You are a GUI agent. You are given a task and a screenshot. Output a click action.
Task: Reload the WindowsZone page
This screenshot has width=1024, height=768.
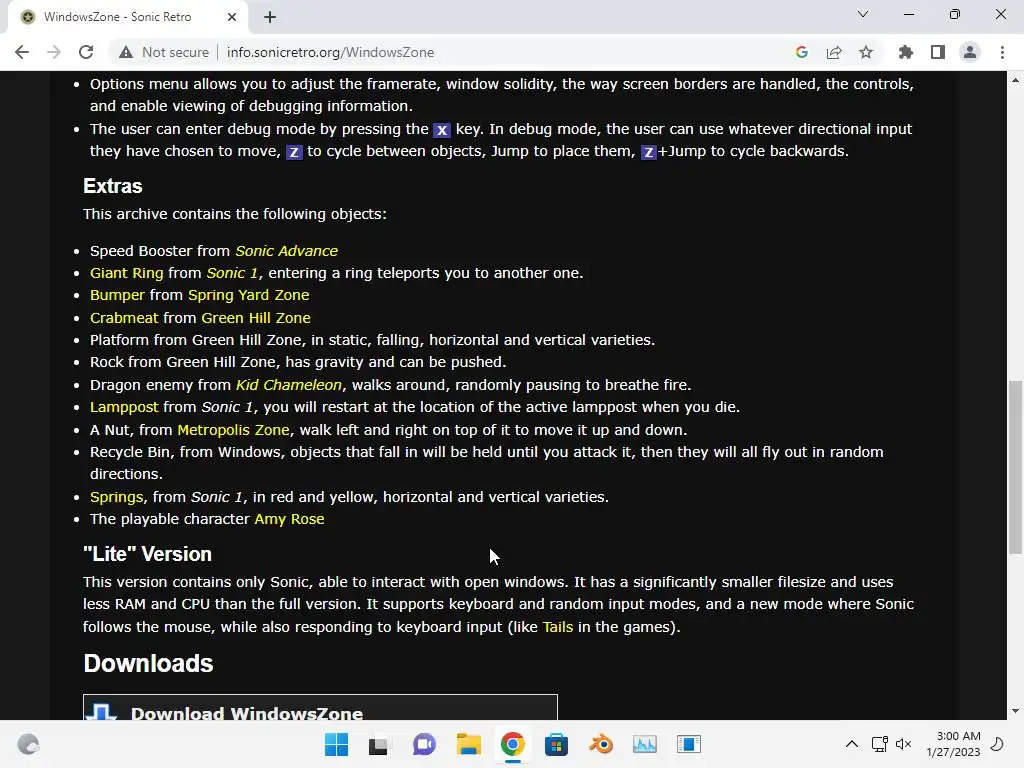coord(86,52)
